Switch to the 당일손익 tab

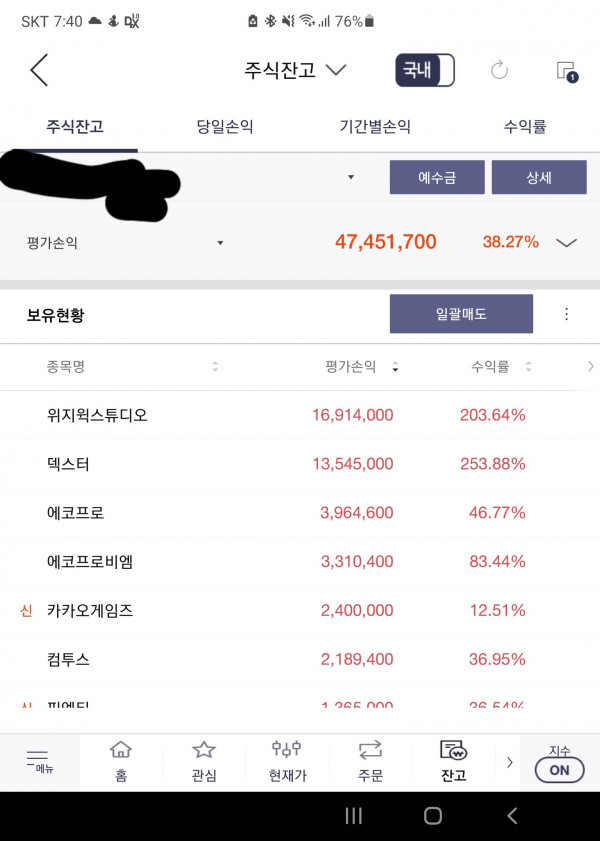[225, 127]
